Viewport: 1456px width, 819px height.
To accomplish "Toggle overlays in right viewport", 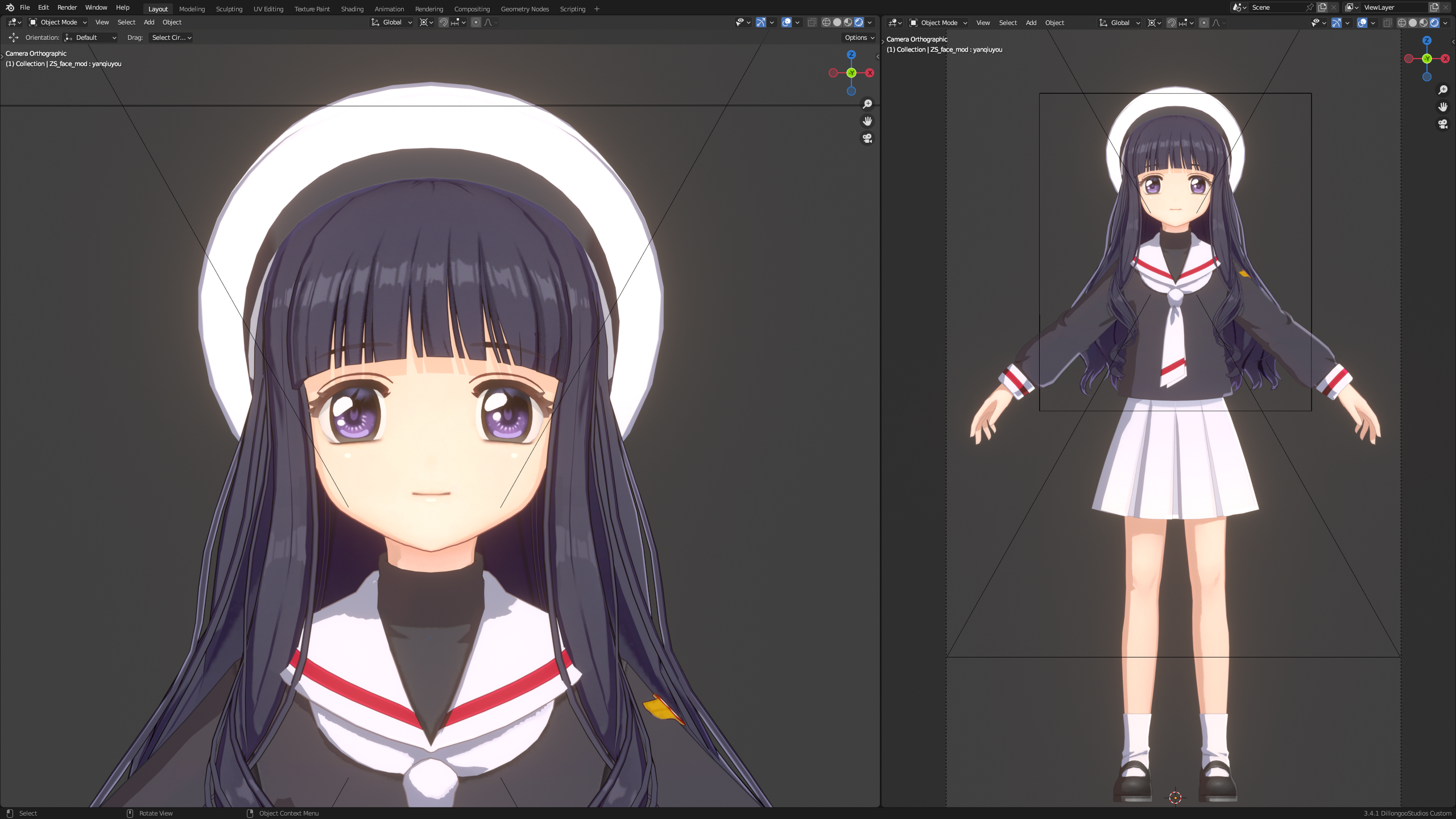I will click(1362, 23).
